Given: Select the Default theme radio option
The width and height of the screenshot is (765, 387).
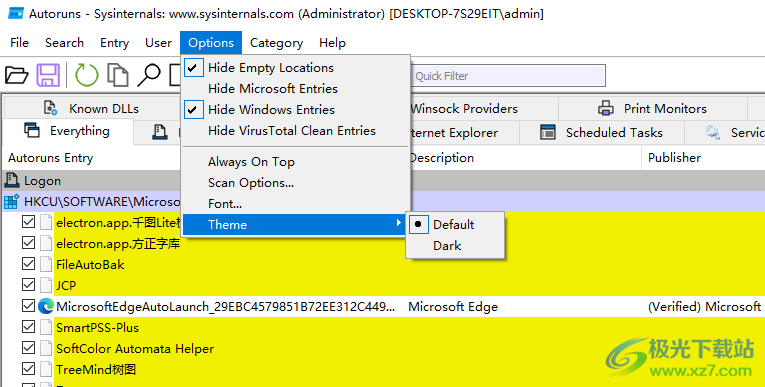Looking at the screenshot, I should click(x=454, y=224).
